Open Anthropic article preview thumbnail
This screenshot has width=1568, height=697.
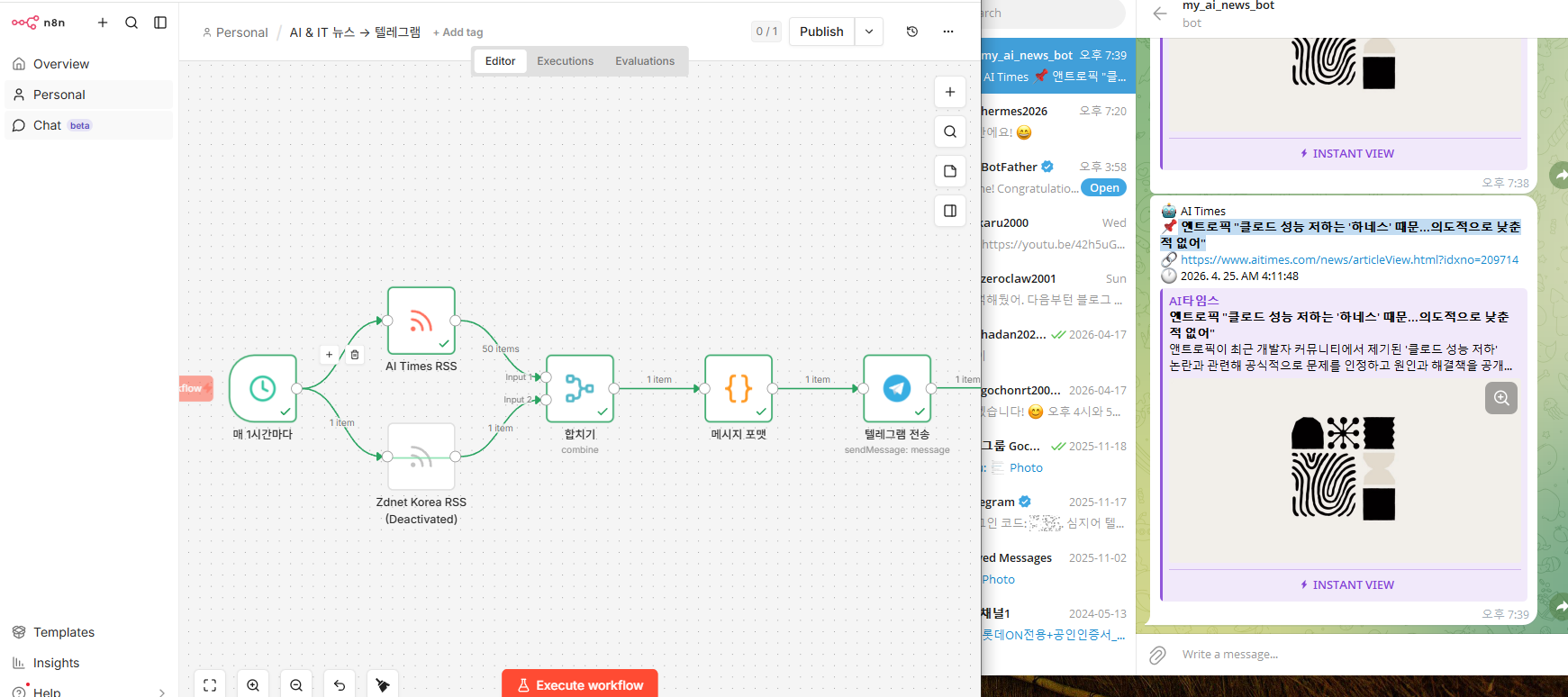[x=1343, y=468]
